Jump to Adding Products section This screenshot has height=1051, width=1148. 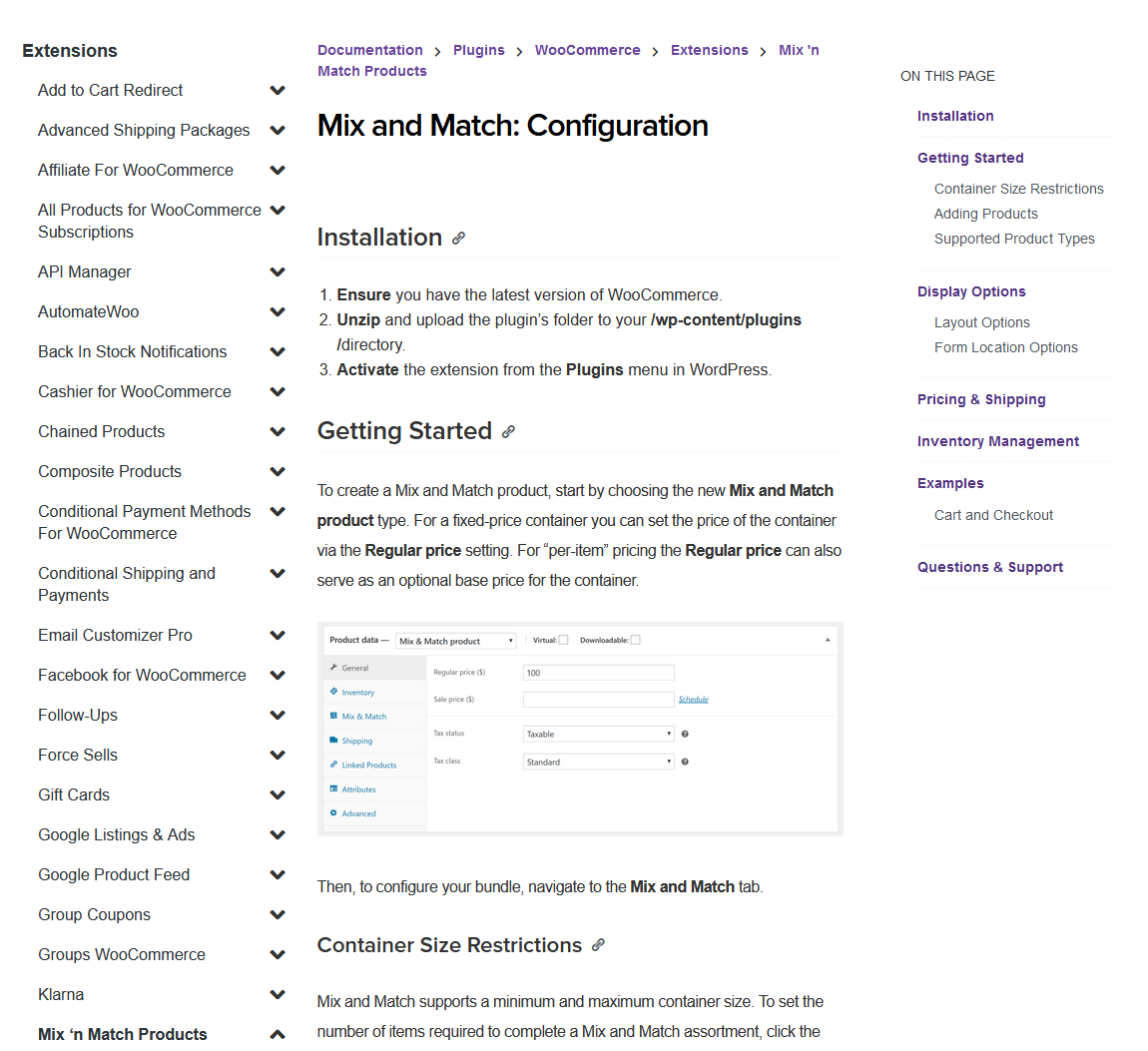click(985, 214)
